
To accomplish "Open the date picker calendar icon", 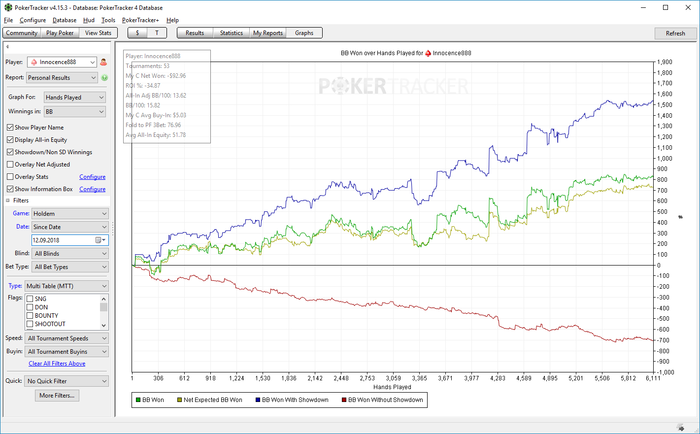I will pos(98,240).
